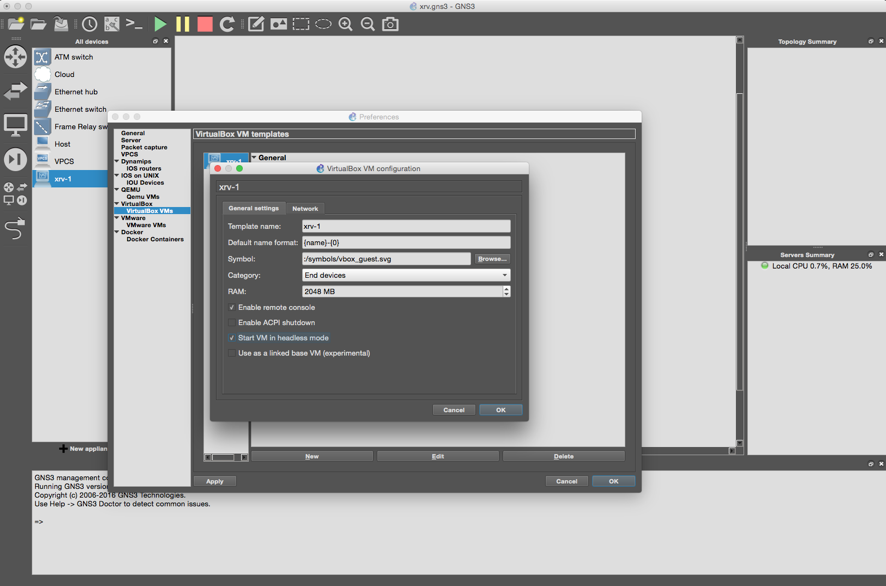Image resolution: width=886 pixels, height=586 pixels.
Task: Collapse the VirtualBox tree section
Action: point(117,203)
